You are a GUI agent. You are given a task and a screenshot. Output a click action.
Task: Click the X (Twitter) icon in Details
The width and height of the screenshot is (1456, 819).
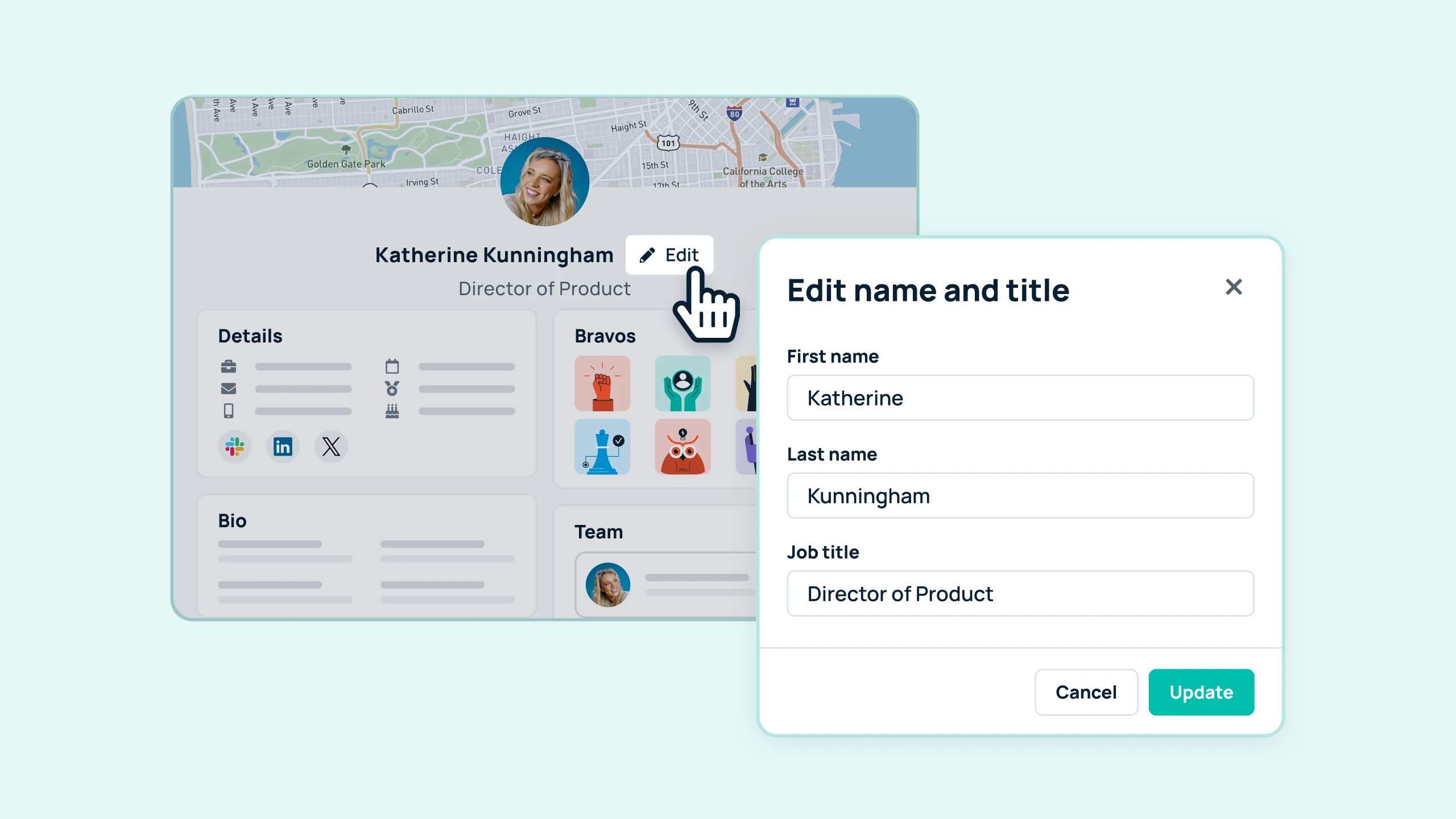(x=332, y=446)
